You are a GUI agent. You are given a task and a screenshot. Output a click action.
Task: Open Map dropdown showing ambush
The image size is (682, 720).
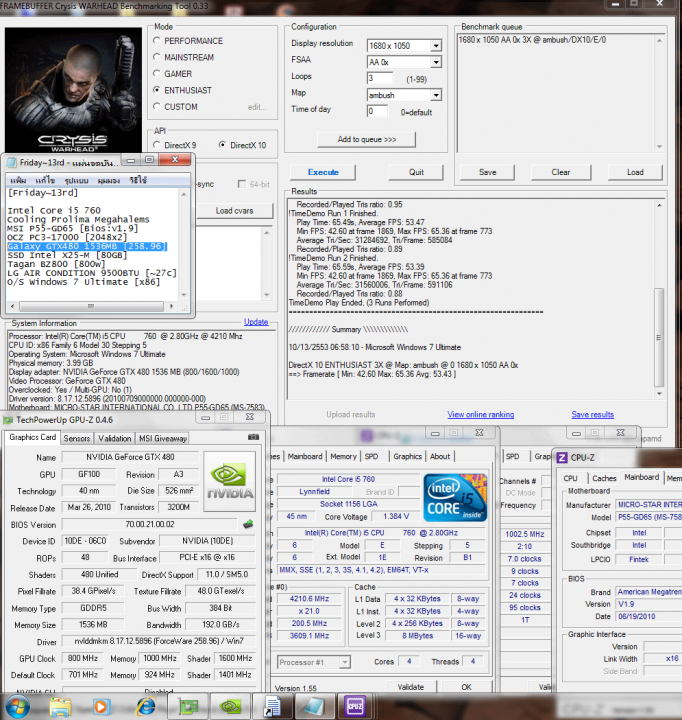(x=436, y=95)
